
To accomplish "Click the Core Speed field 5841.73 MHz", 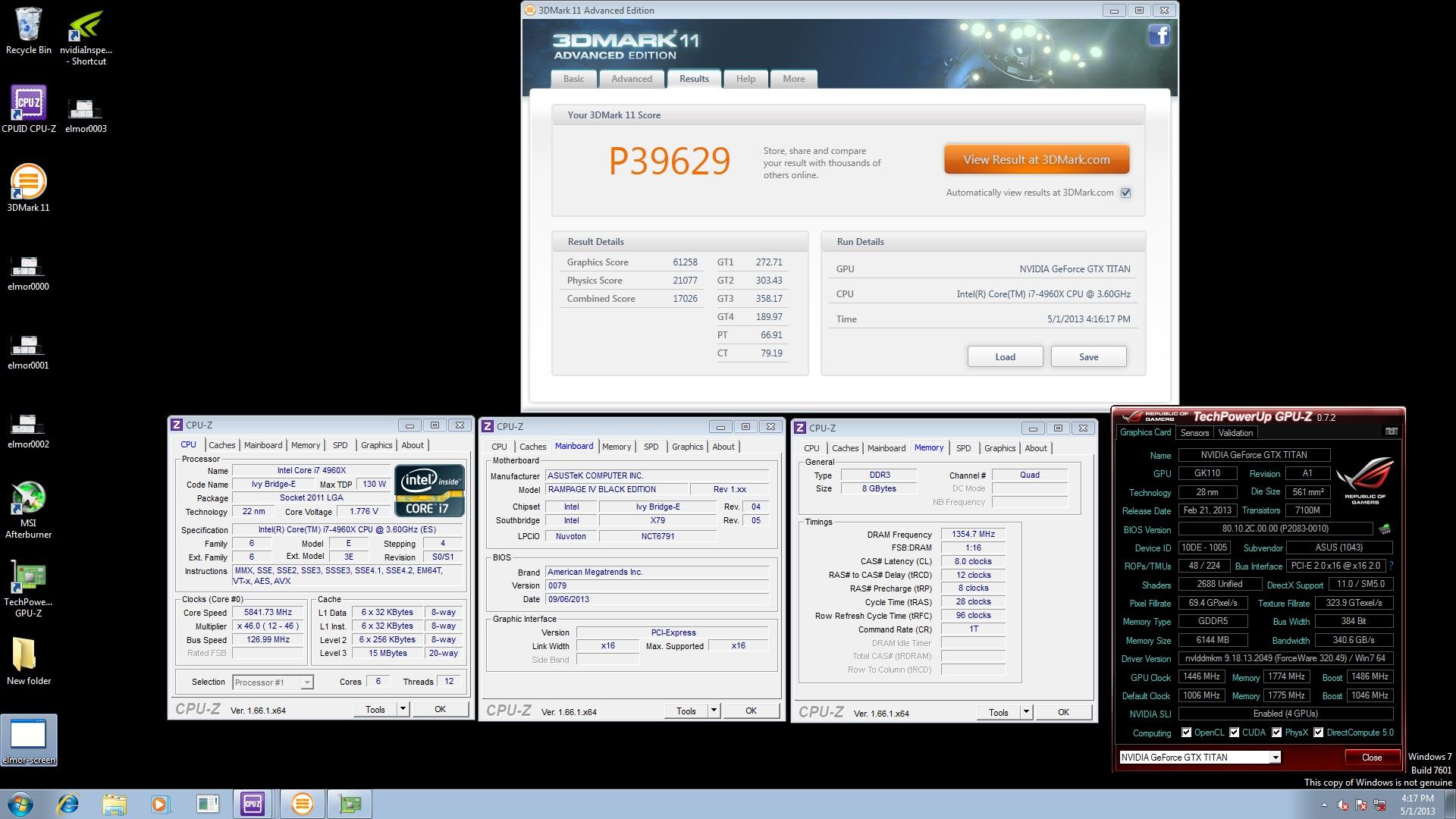I will (268, 612).
